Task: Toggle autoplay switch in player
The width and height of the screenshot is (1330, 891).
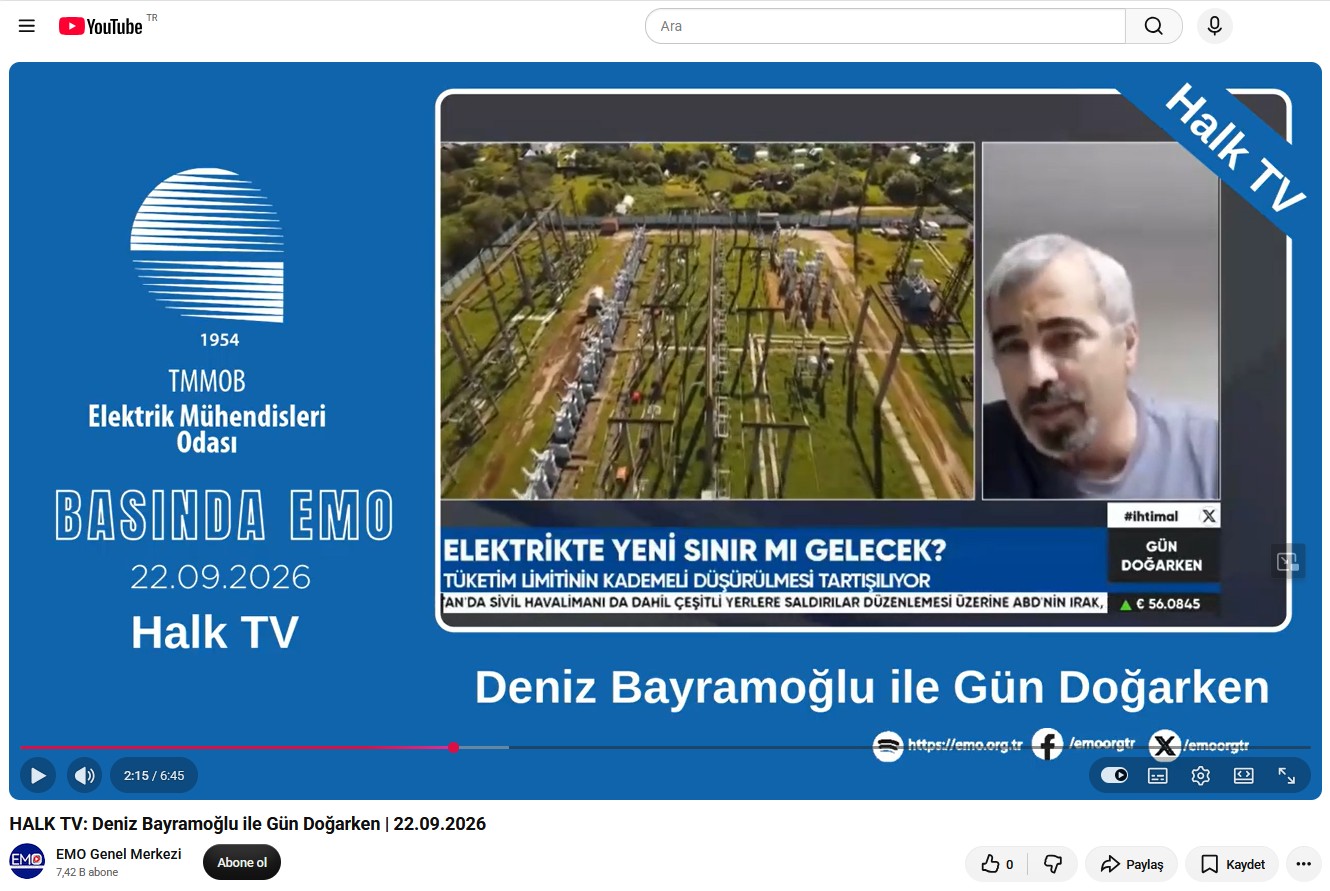Action: [1114, 775]
